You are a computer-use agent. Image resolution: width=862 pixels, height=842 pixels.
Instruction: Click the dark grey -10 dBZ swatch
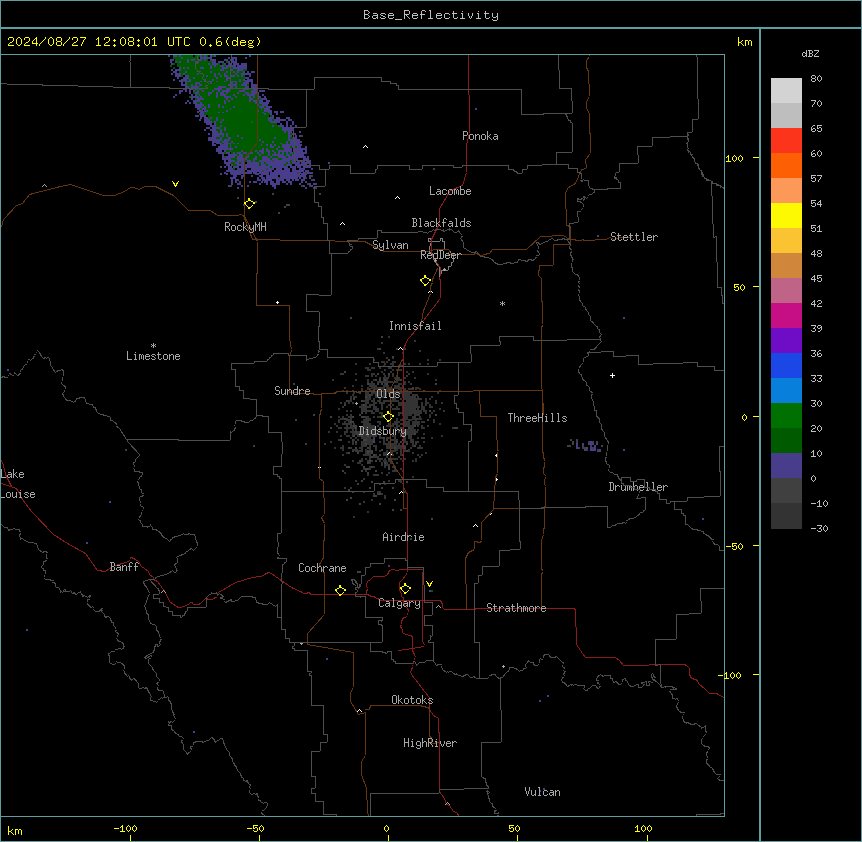click(x=786, y=516)
